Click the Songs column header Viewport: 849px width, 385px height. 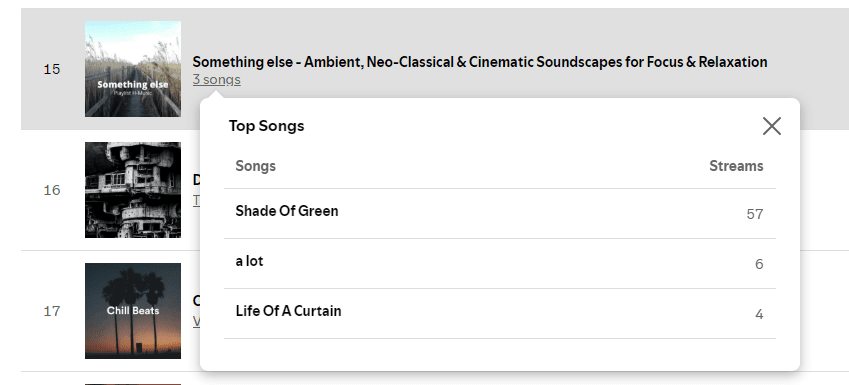256,166
